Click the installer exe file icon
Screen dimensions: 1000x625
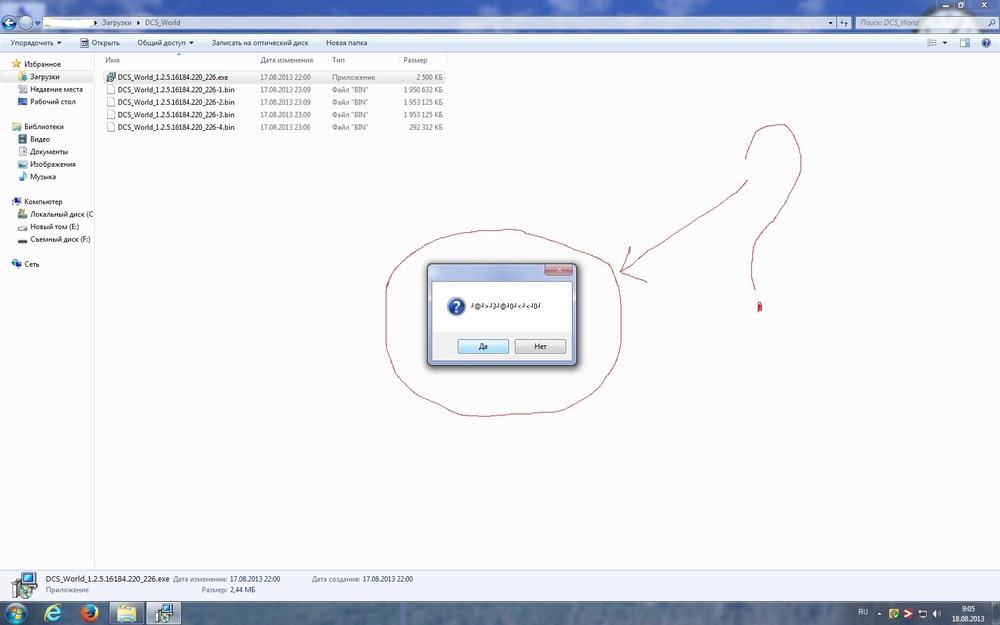point(110,77)
